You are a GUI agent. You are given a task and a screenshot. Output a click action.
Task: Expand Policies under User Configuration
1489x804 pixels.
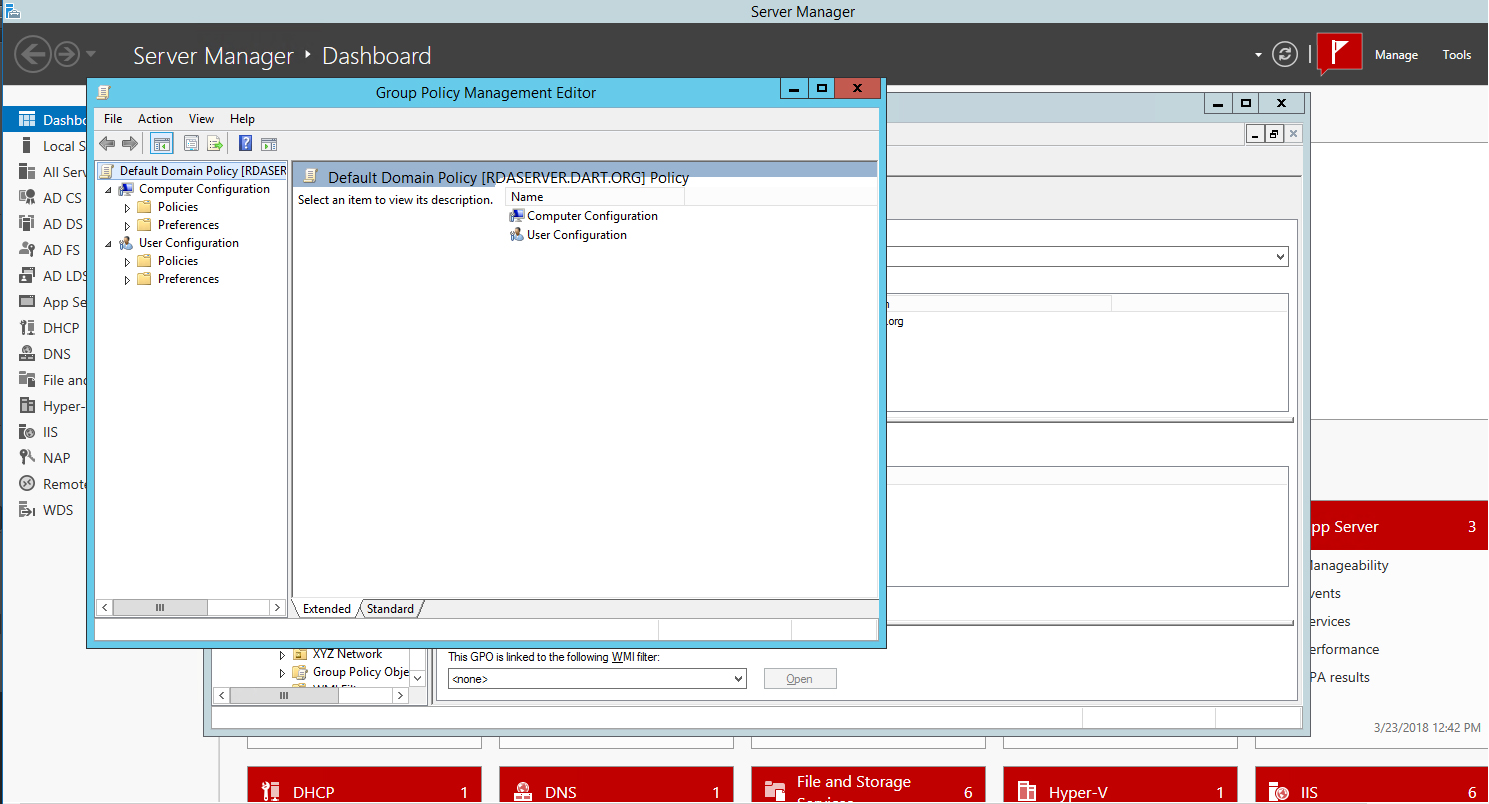coord(127,262)
